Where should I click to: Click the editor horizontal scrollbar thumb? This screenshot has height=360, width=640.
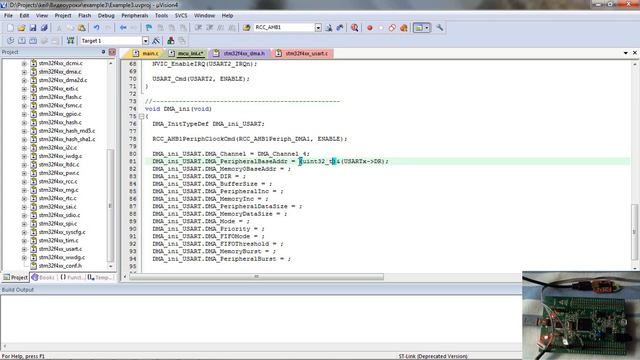coord(256,277)
